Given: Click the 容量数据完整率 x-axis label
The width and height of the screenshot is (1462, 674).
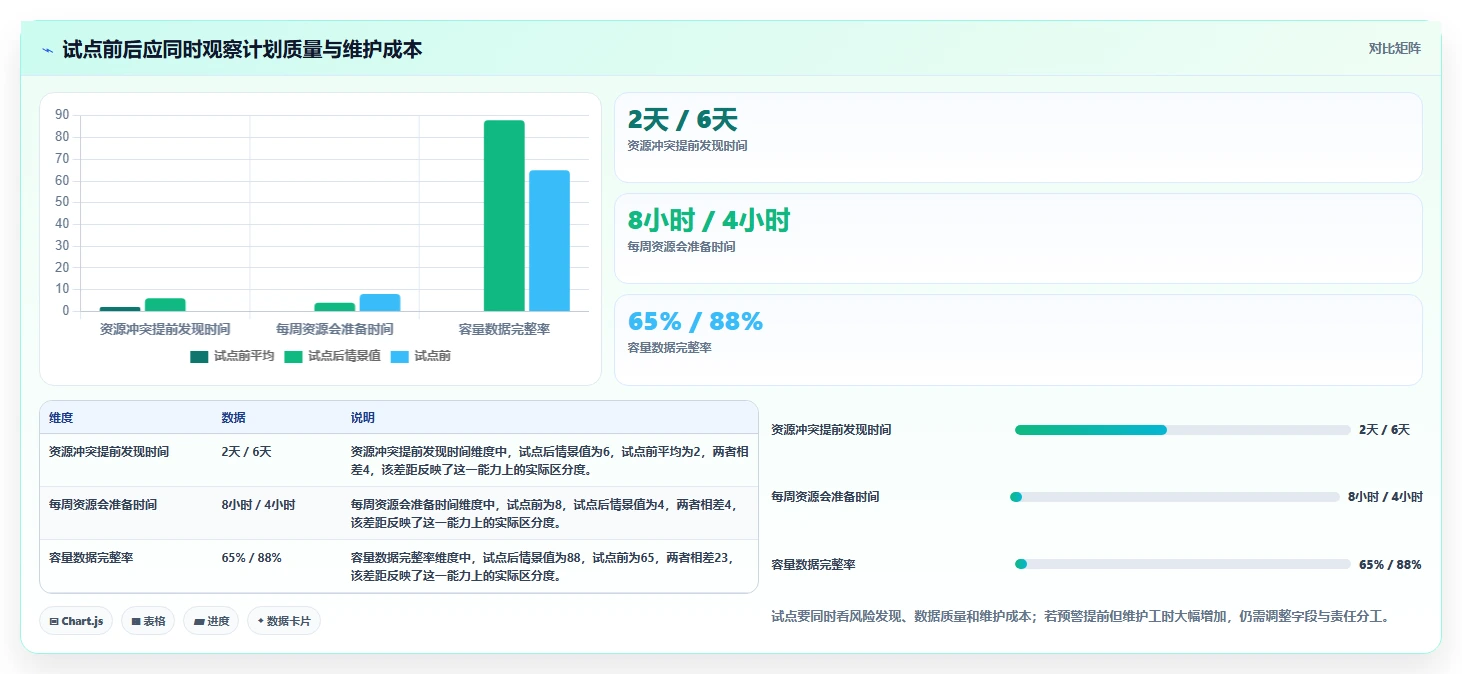Looking at the screenshot, I should click(504, 329).
